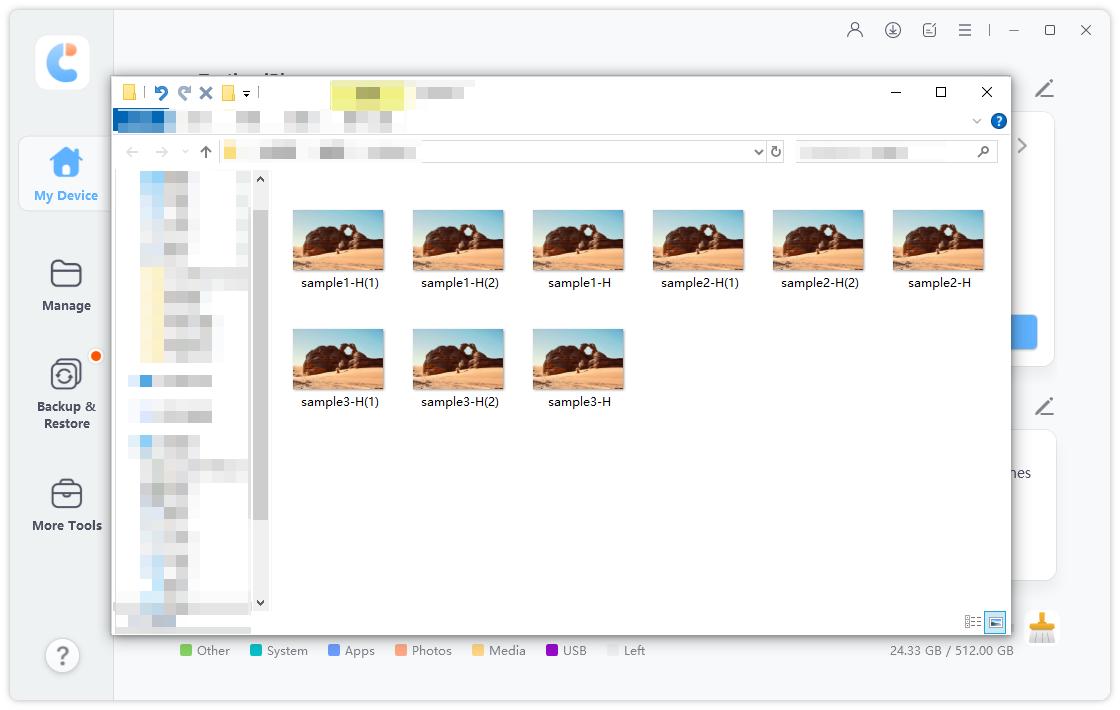Image resolution: width=1120 pixels, height=710 pixels.
Task: Click the refresh button in address bar
Action: (x=776, y=152)
